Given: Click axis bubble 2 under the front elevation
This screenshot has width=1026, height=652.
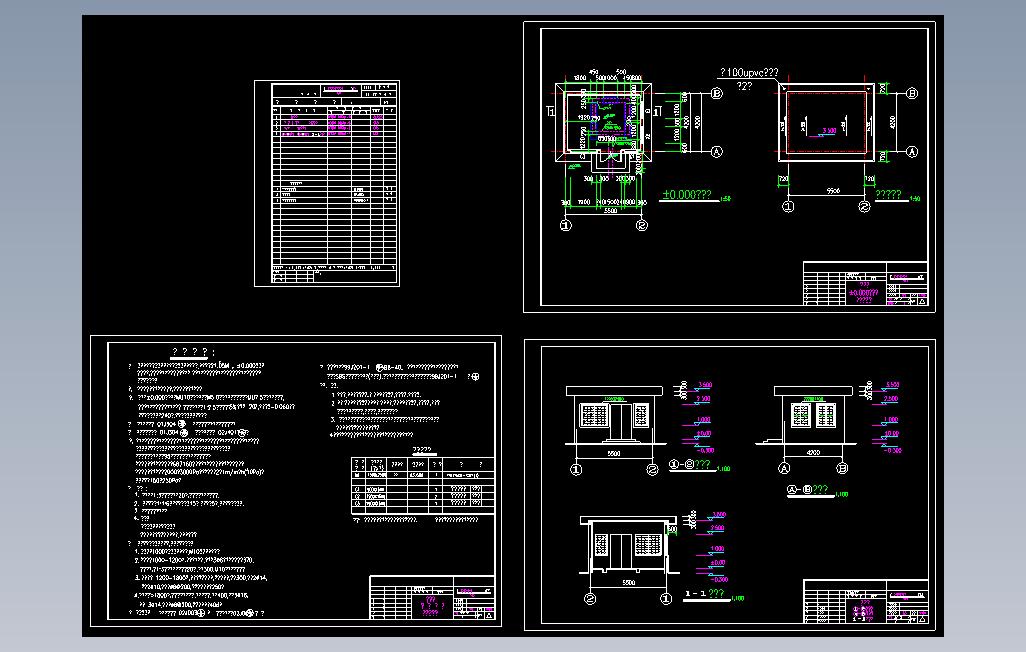Looking at the screenshot, I should [x=652, y=469].
